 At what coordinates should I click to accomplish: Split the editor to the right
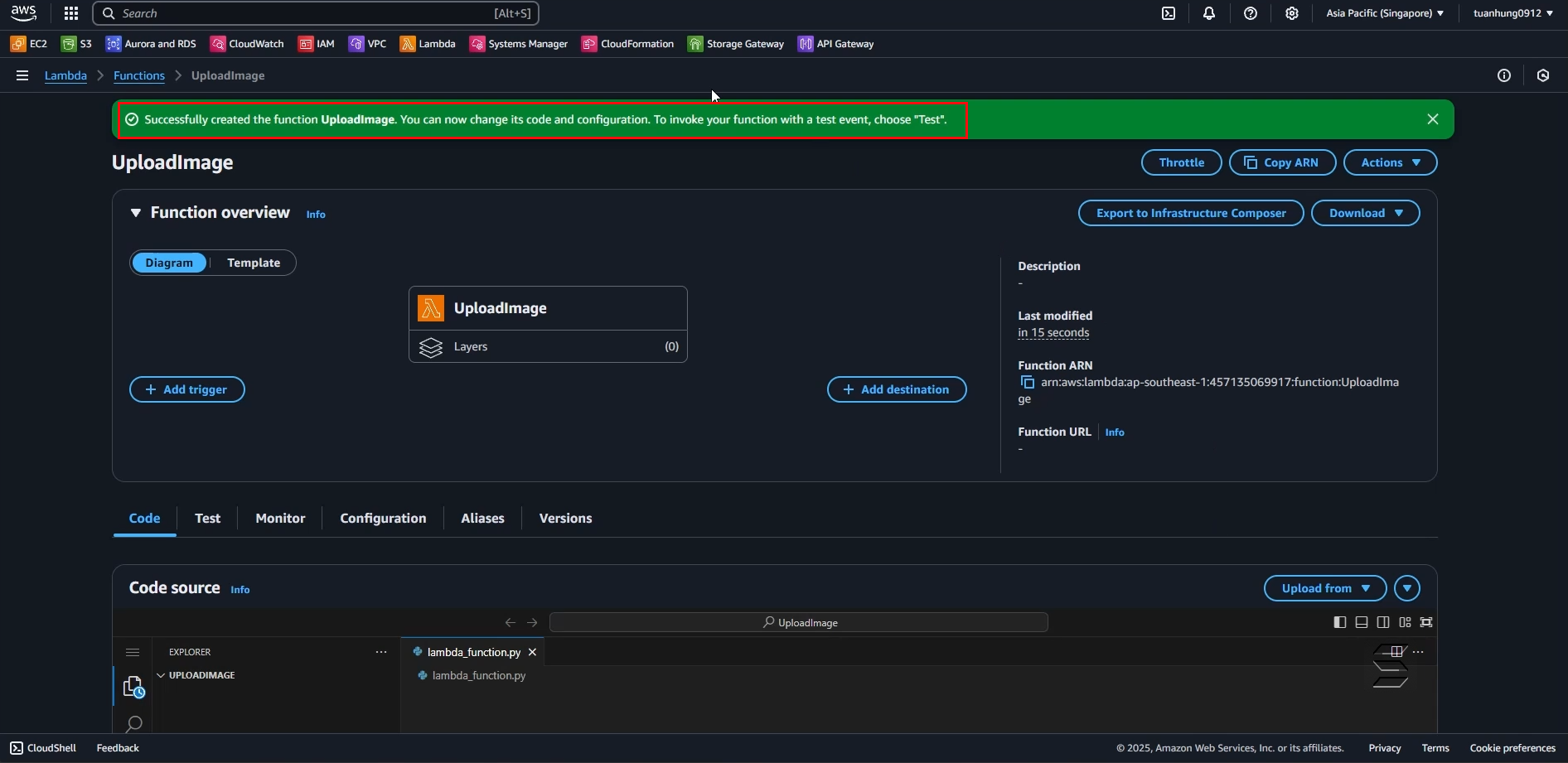pos(1397,652)
